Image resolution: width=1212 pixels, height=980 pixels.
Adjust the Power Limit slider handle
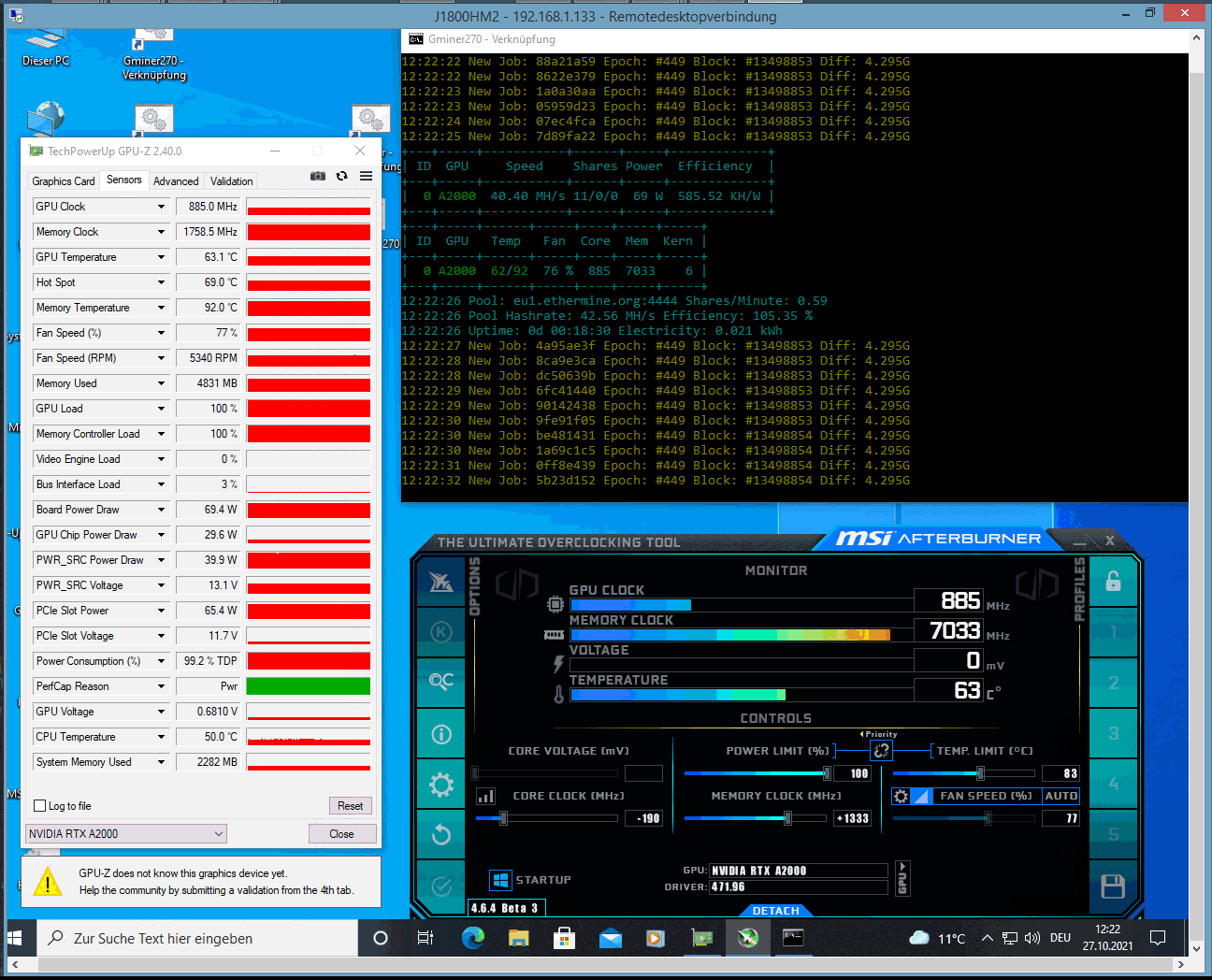coord(827,773)
